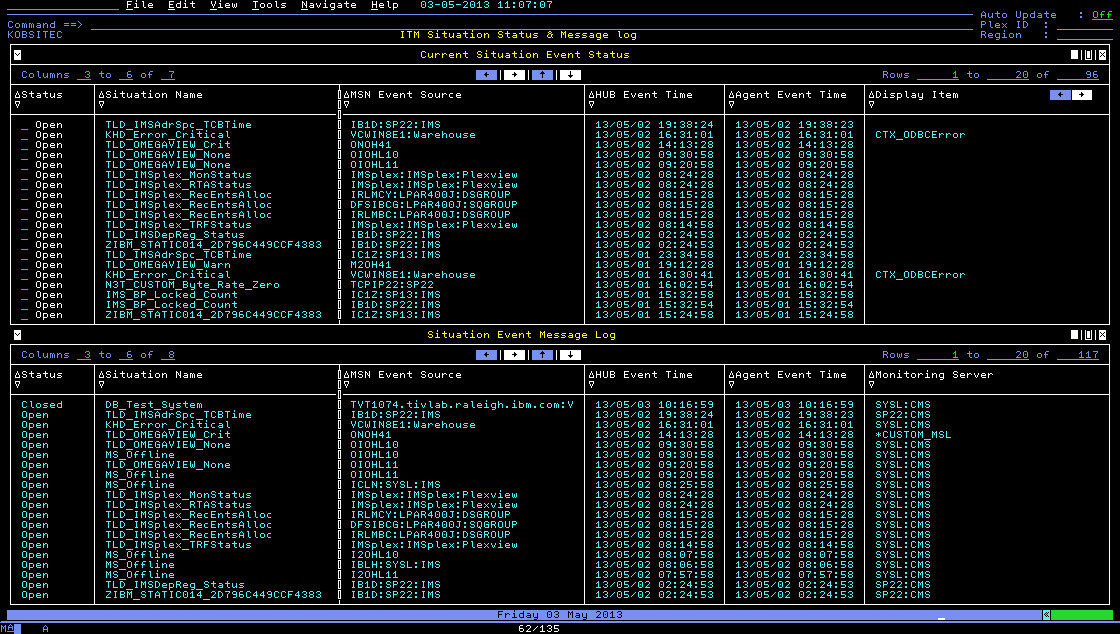Open the File menu
This screenshot has width=1120, height=634.
tap(139, 5)
